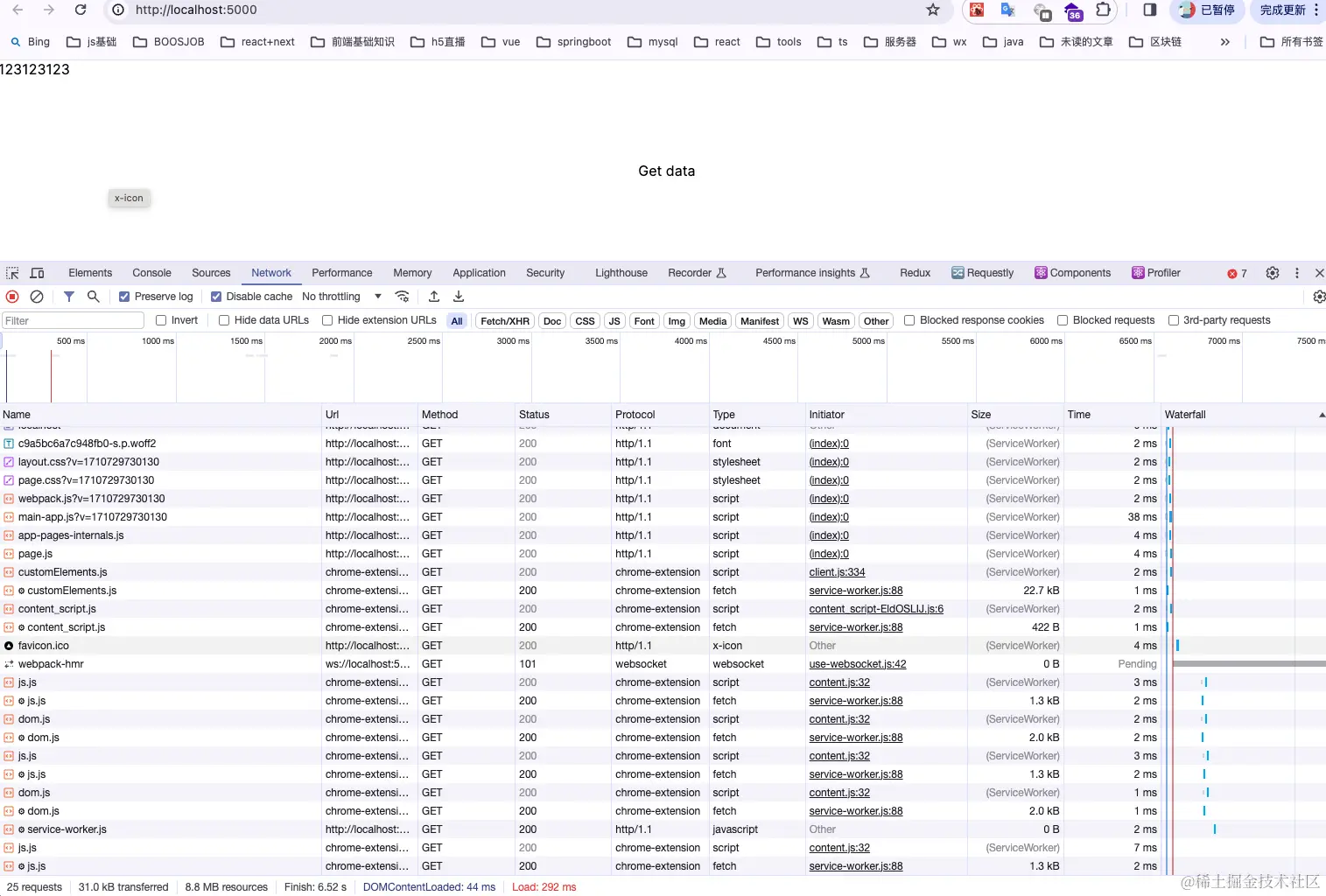Open network conditions wifi icon

(402, 297)
